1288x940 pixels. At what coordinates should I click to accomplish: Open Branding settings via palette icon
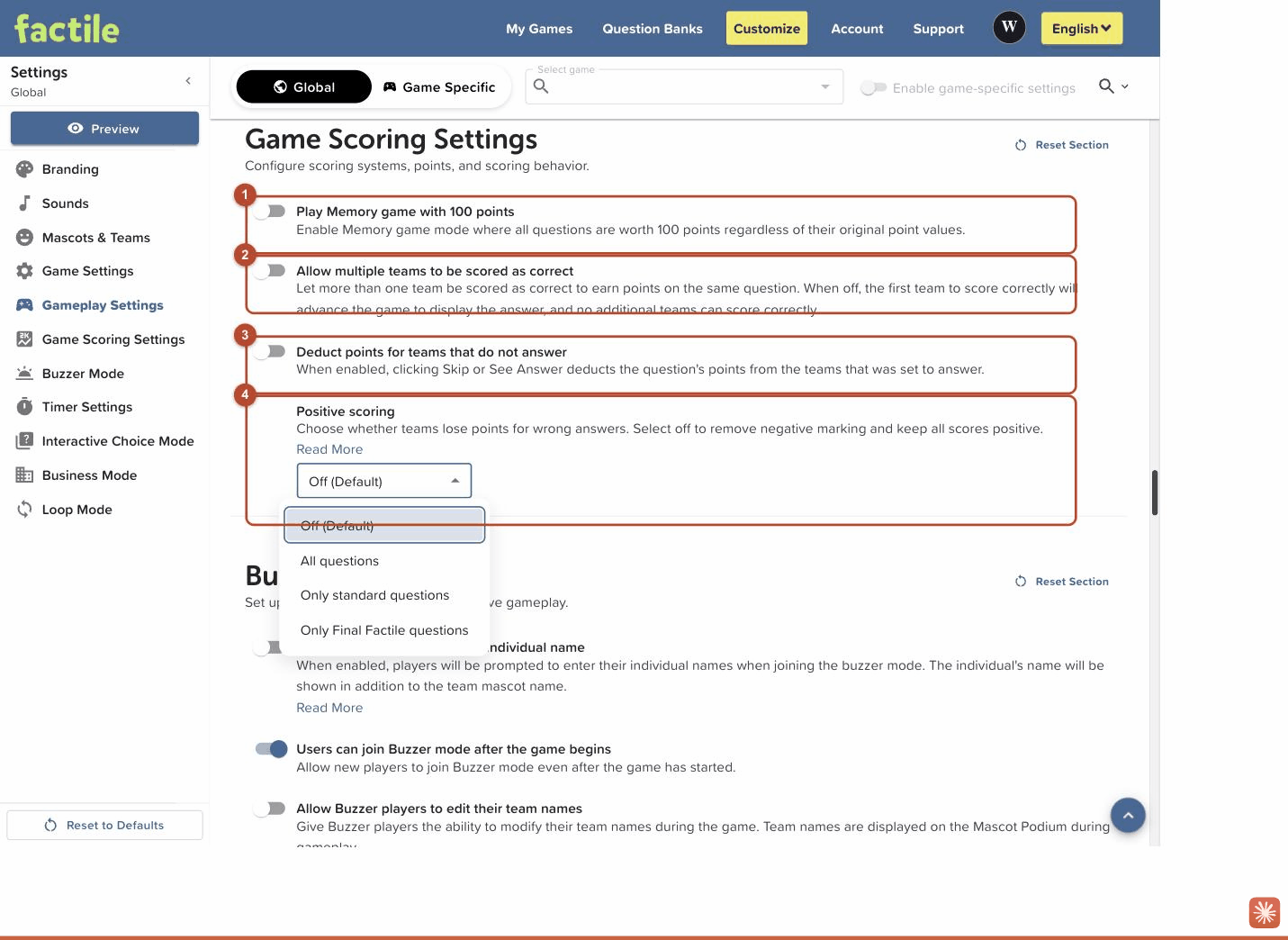24,169
